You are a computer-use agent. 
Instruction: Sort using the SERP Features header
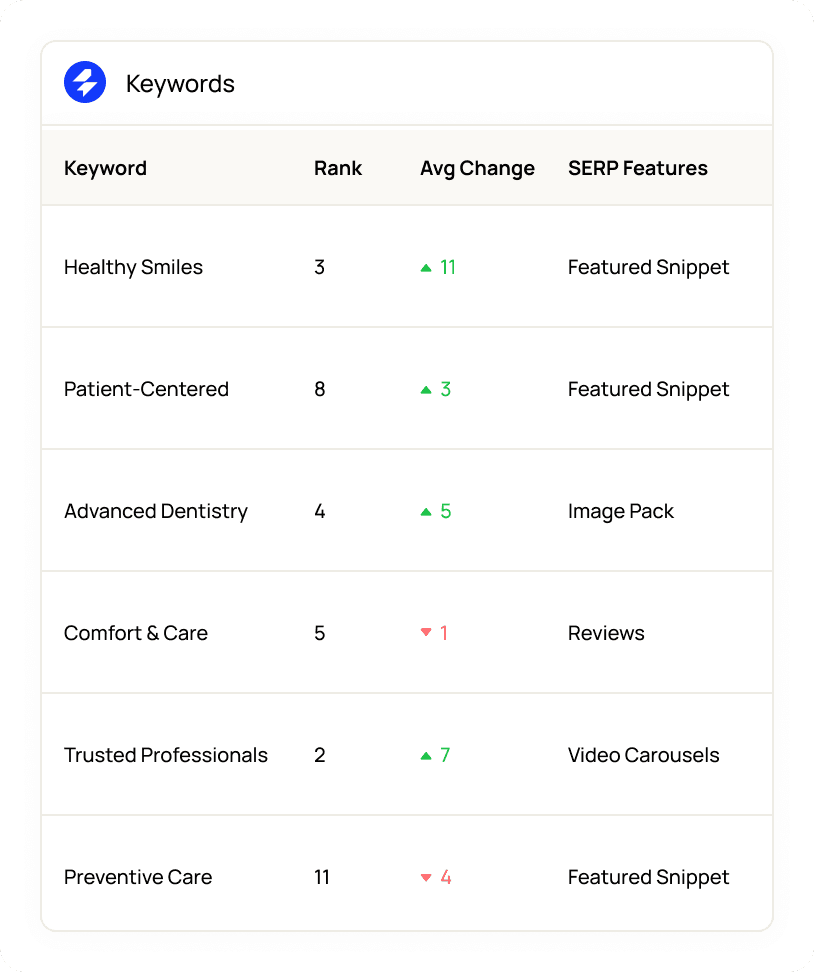637,168
